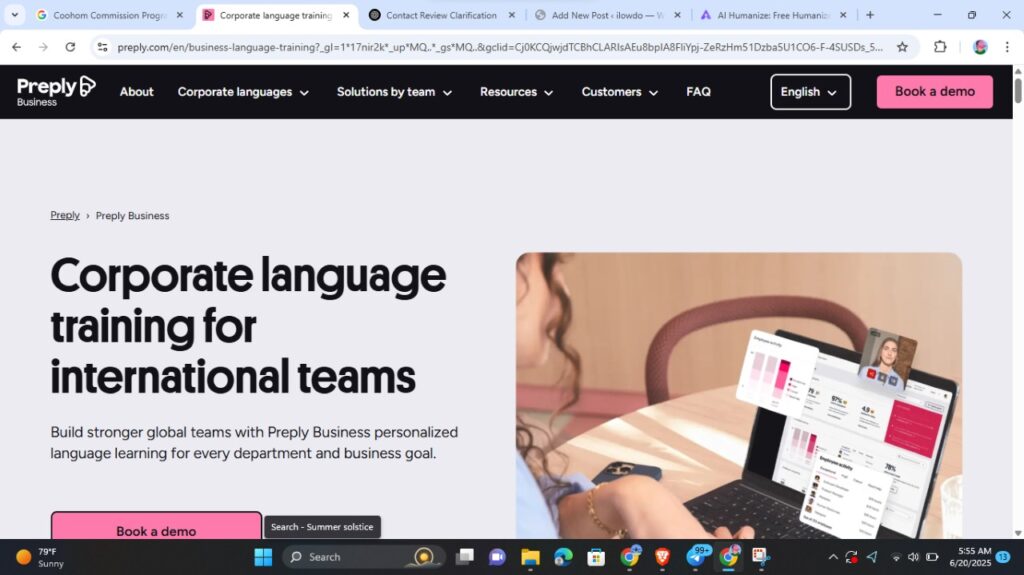
Task: Open Microsoft Edge from taskbar
Action: [563, 557]
